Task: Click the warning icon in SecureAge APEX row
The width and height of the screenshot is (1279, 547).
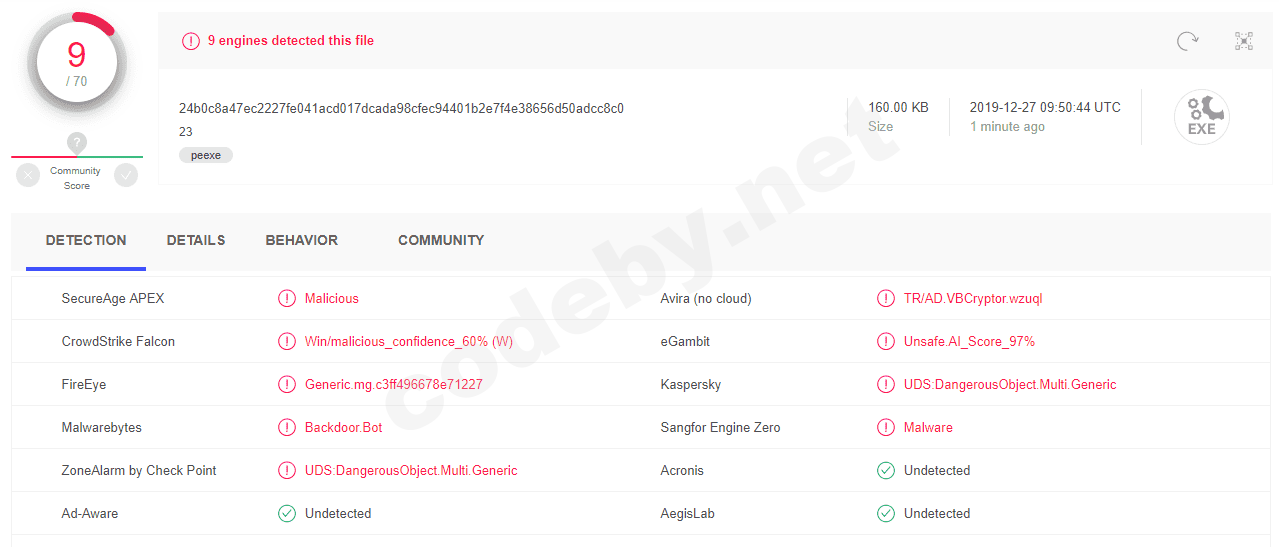Action: 287,298
